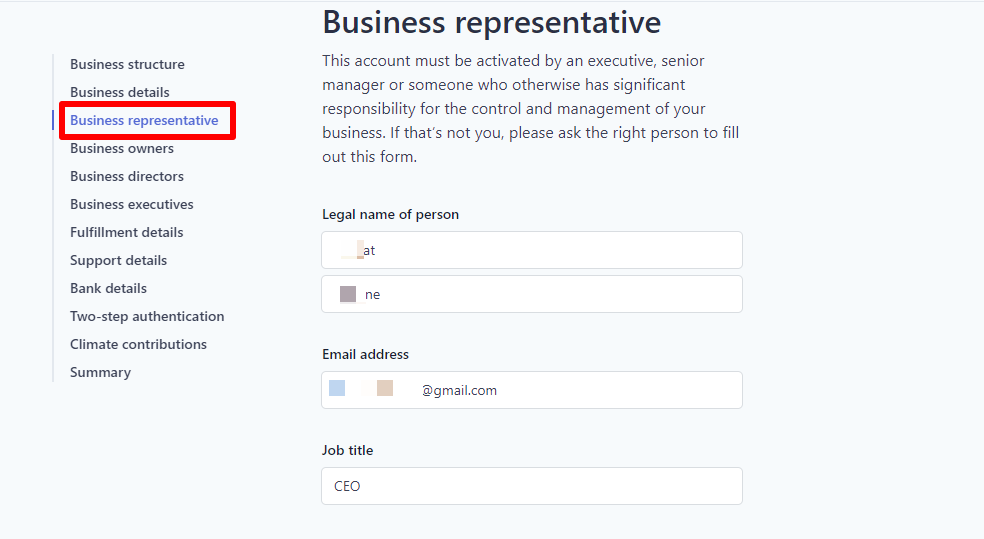
Task: Jump to the Summary step
Action: coord(100,372)
